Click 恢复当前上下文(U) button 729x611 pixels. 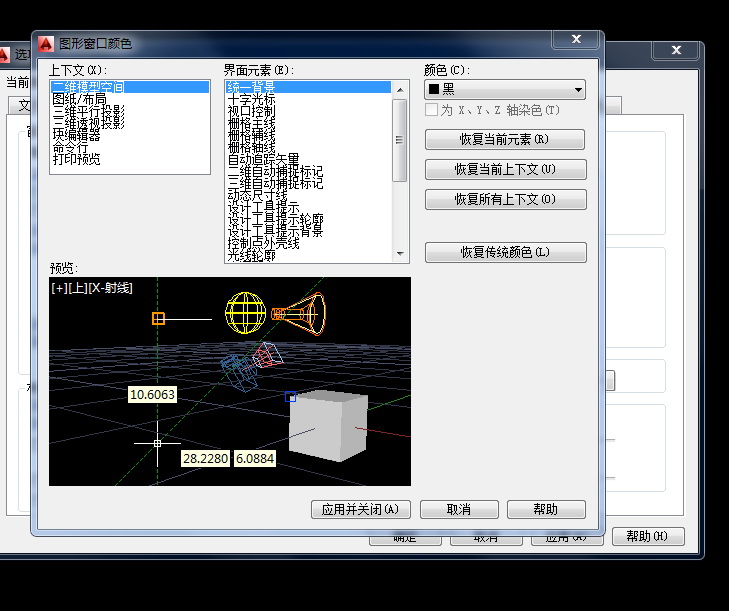click(x=505, y=169)
